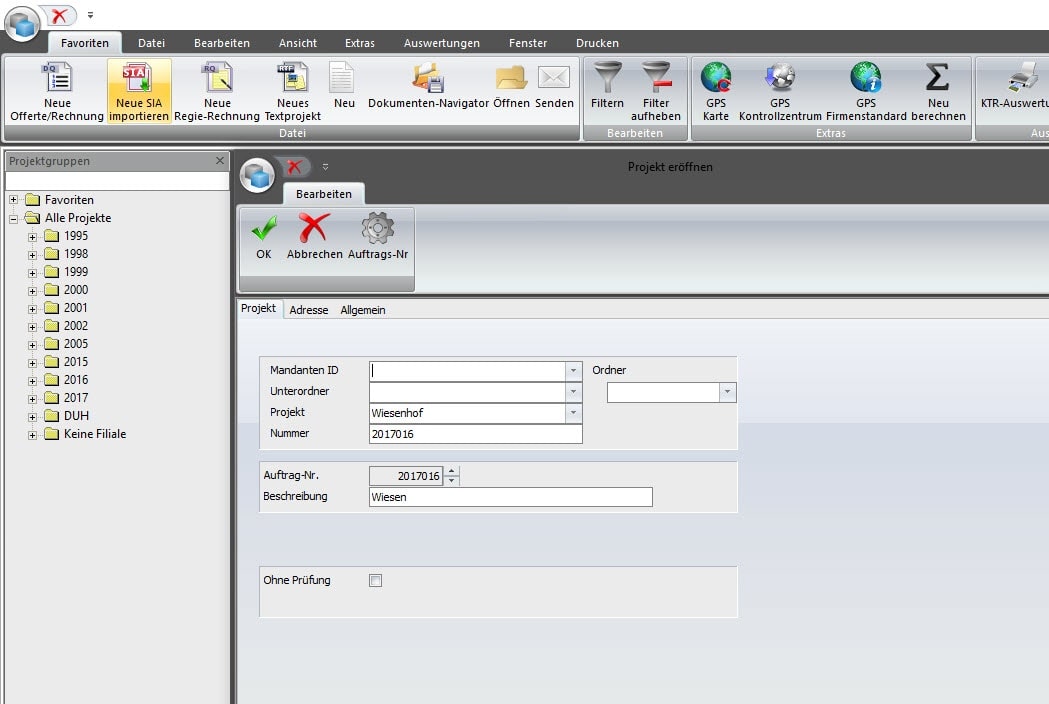Image resolution: width=1049 pixels, height=704 pixels.
Task: Switch to the Allgemein tab
Action: point(363,310)
